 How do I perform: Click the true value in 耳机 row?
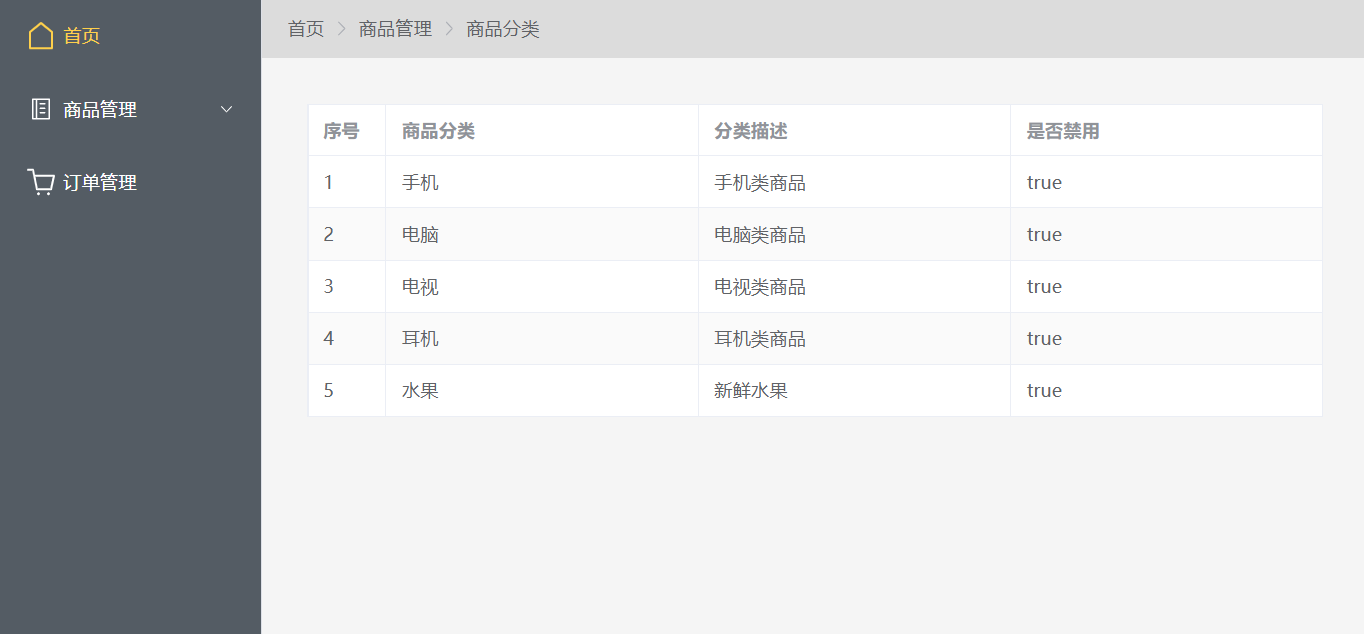click(x=1044, y=338)
